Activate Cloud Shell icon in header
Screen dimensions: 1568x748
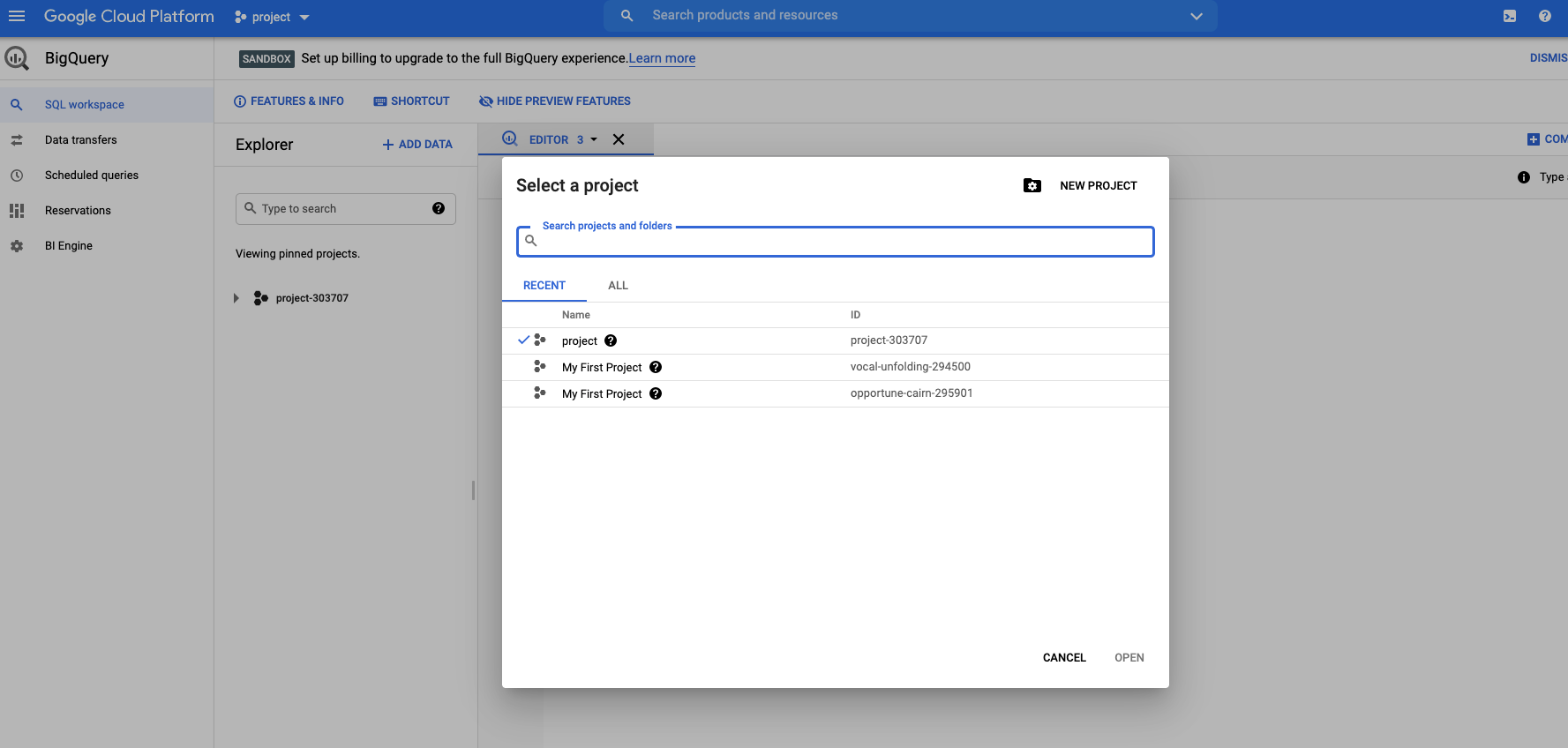1510,16
